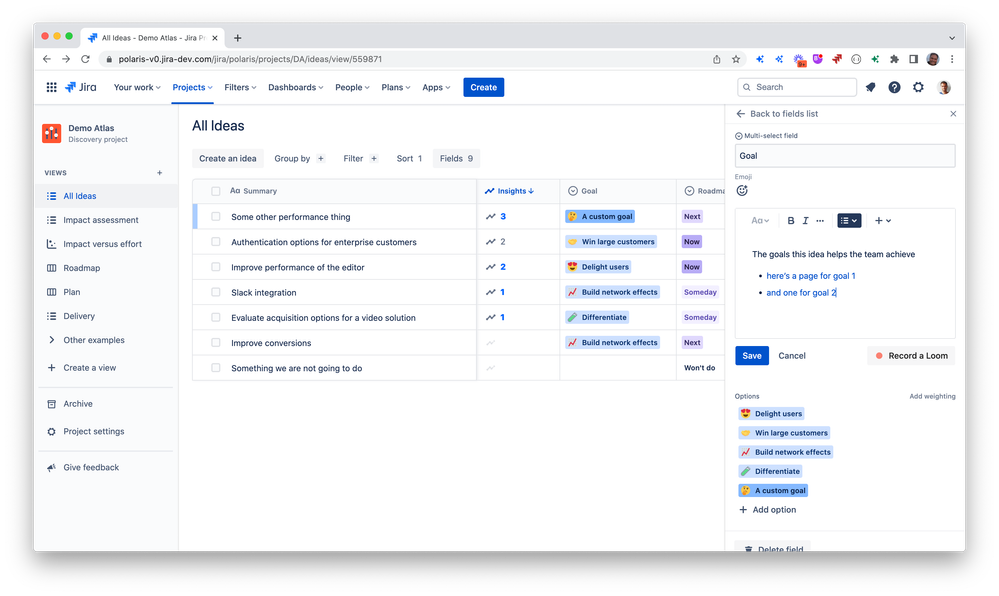The height and width of the screenshot is (596, 999).
Task: Open the insert plus dropdown in editor
Action: (x=883, y=221)
